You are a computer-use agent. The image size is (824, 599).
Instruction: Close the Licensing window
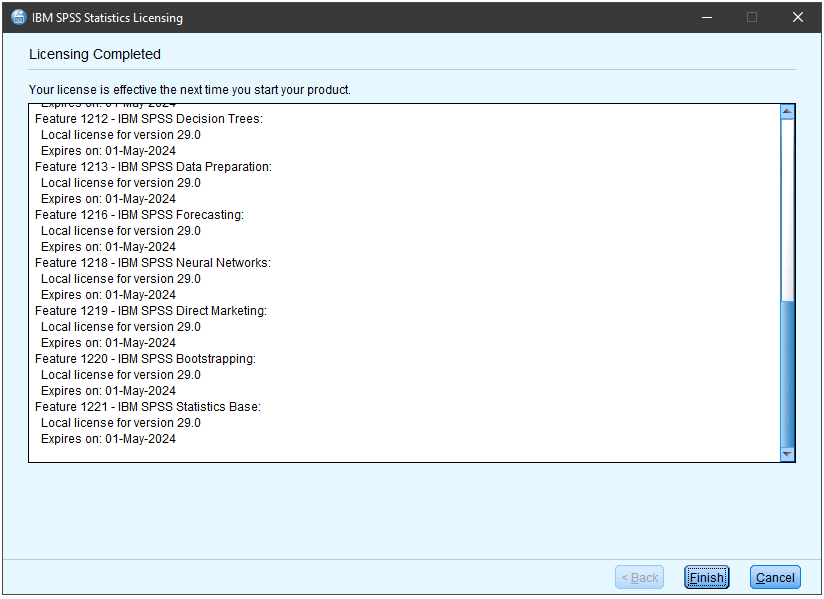click(x=798, y=17)
